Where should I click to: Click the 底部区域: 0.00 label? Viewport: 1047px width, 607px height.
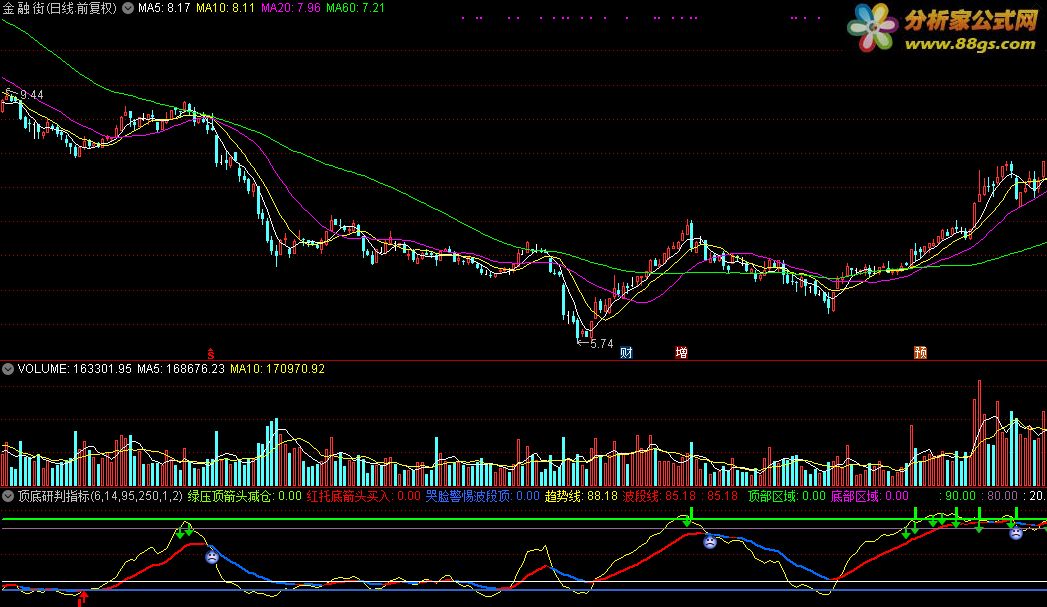pyautogui.click(x=869, y=496)
